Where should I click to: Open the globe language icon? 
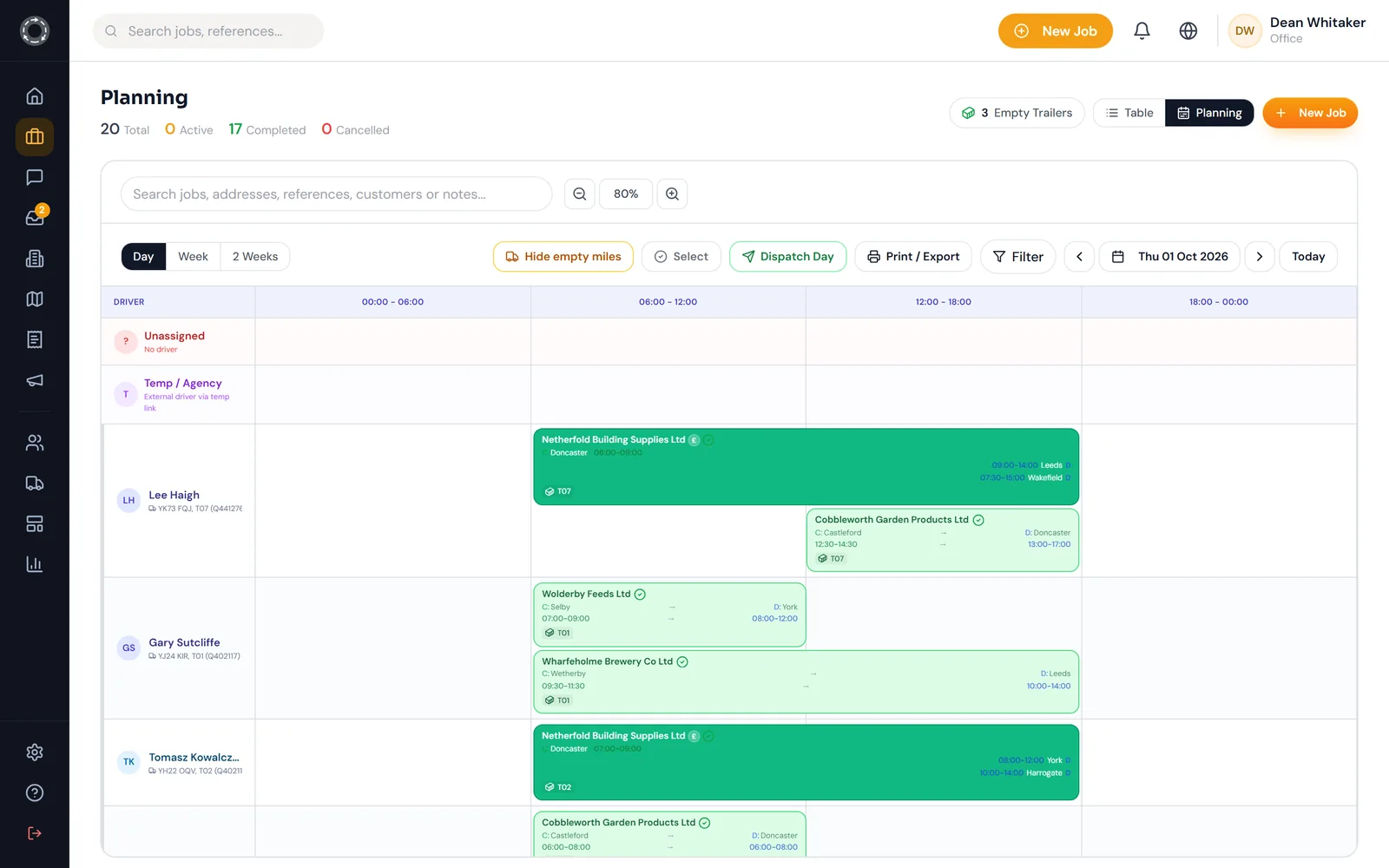pos(1188,31)
